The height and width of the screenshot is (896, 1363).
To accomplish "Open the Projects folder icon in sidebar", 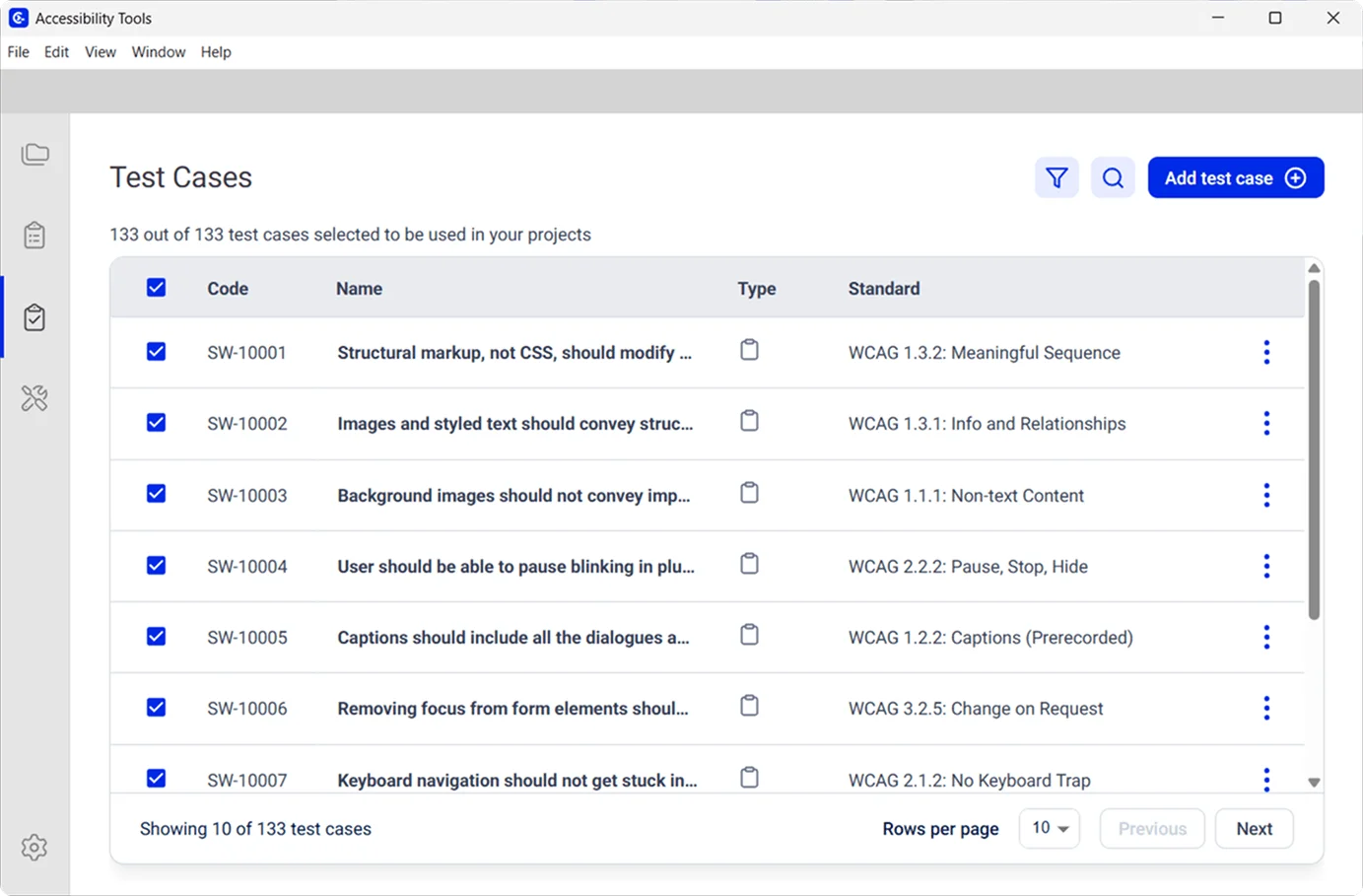I will [34, 154].
